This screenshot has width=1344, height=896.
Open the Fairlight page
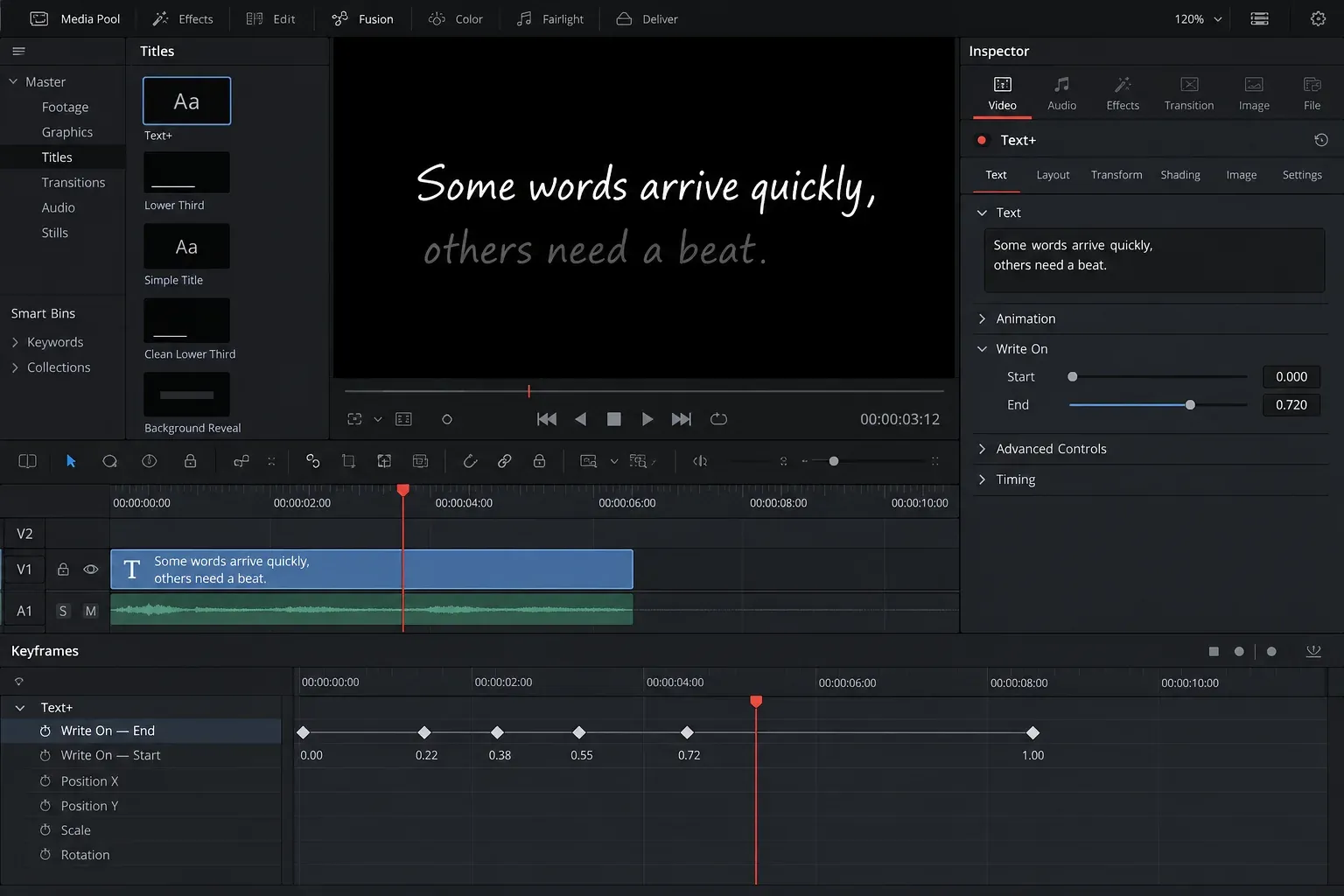pos(549,18)
